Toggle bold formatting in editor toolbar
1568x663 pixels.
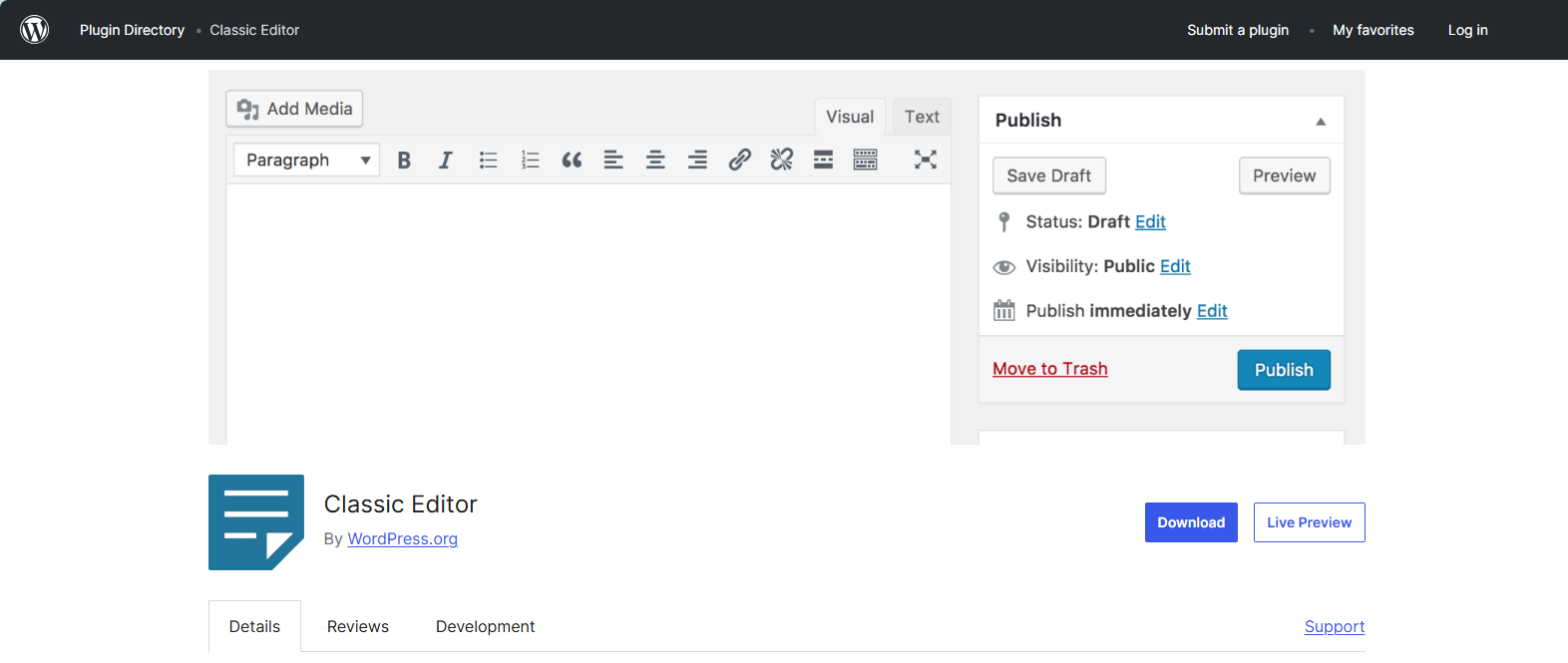(x=404, y=160)
